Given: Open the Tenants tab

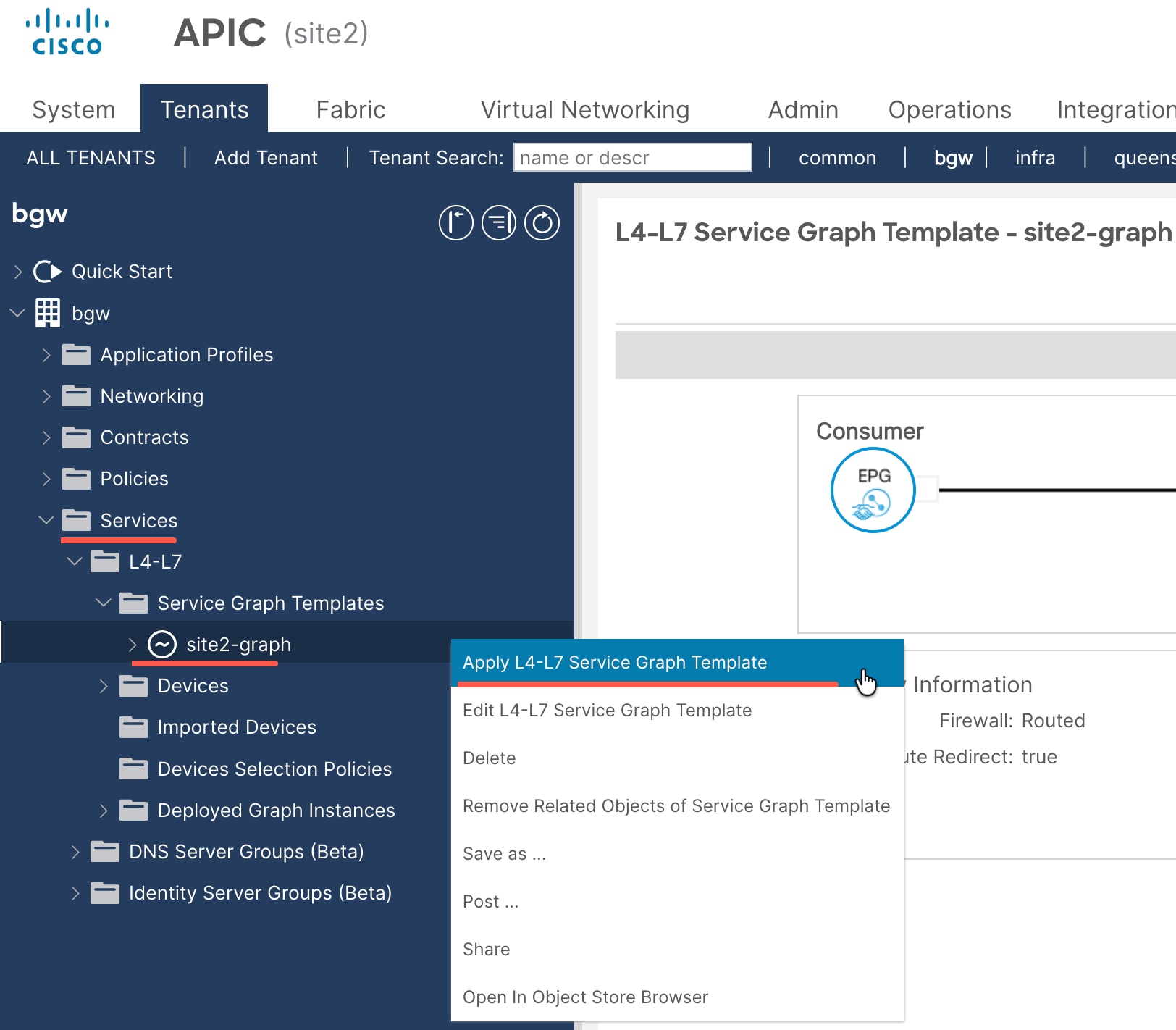Looking at the screenshot, I should tap(204, 109).
